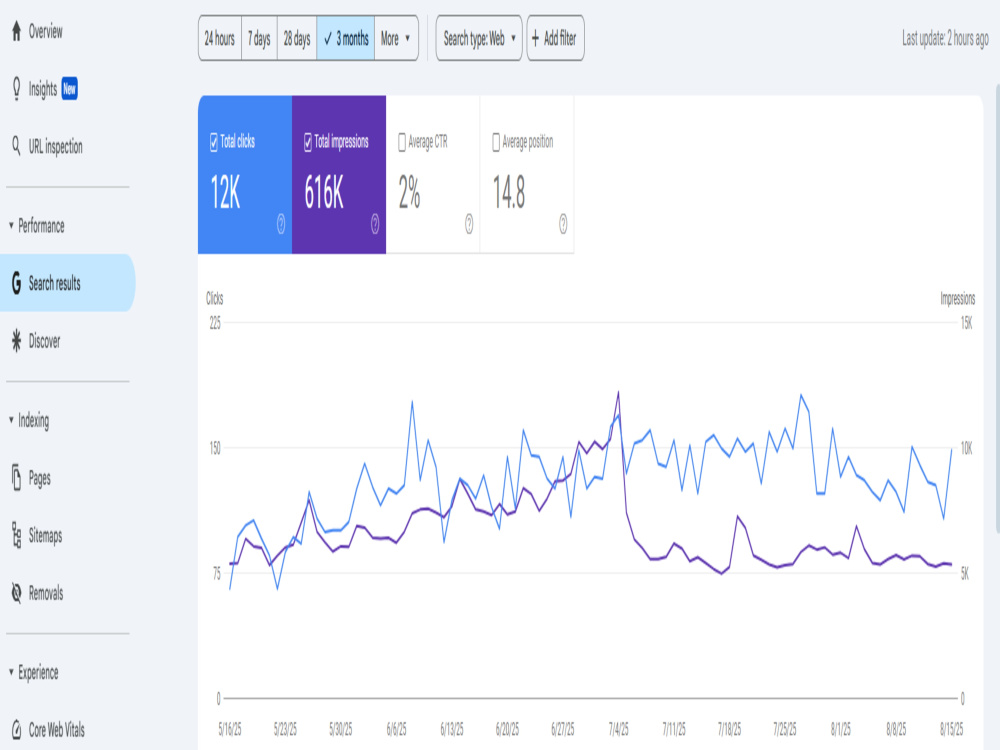The height and width of the screenshot is (750, 1000).
Task: Enable the Average position checkbox
Action: tap(496, 142)
